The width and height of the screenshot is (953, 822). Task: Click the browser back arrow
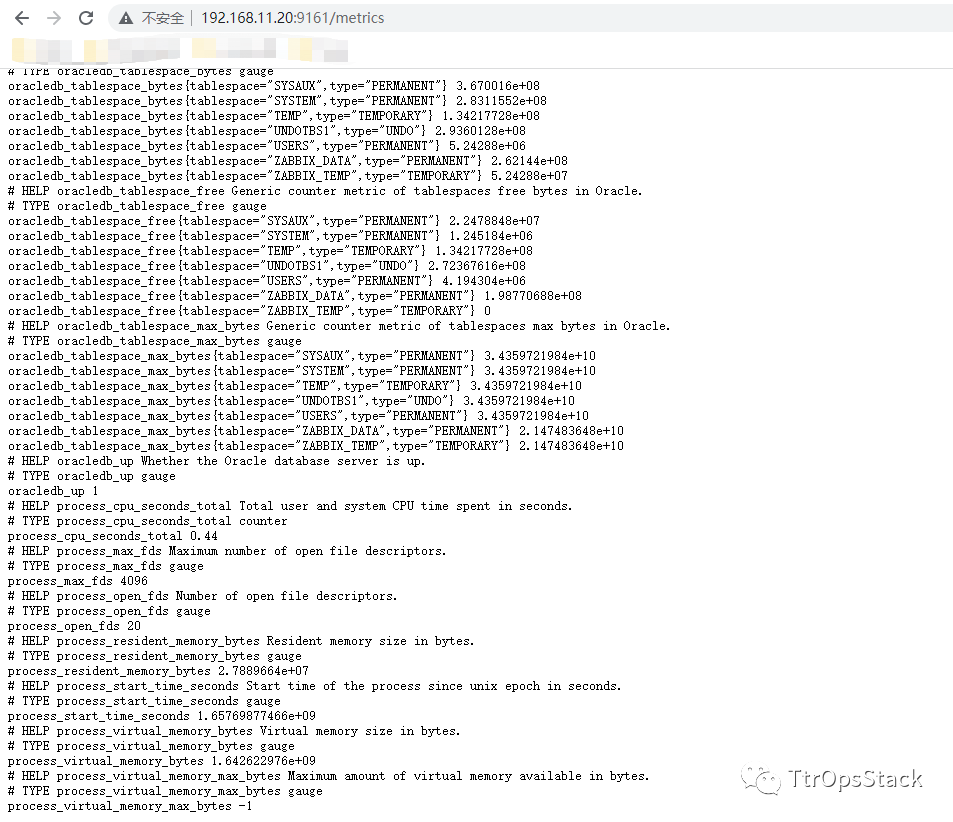click(x=22, y=18)
